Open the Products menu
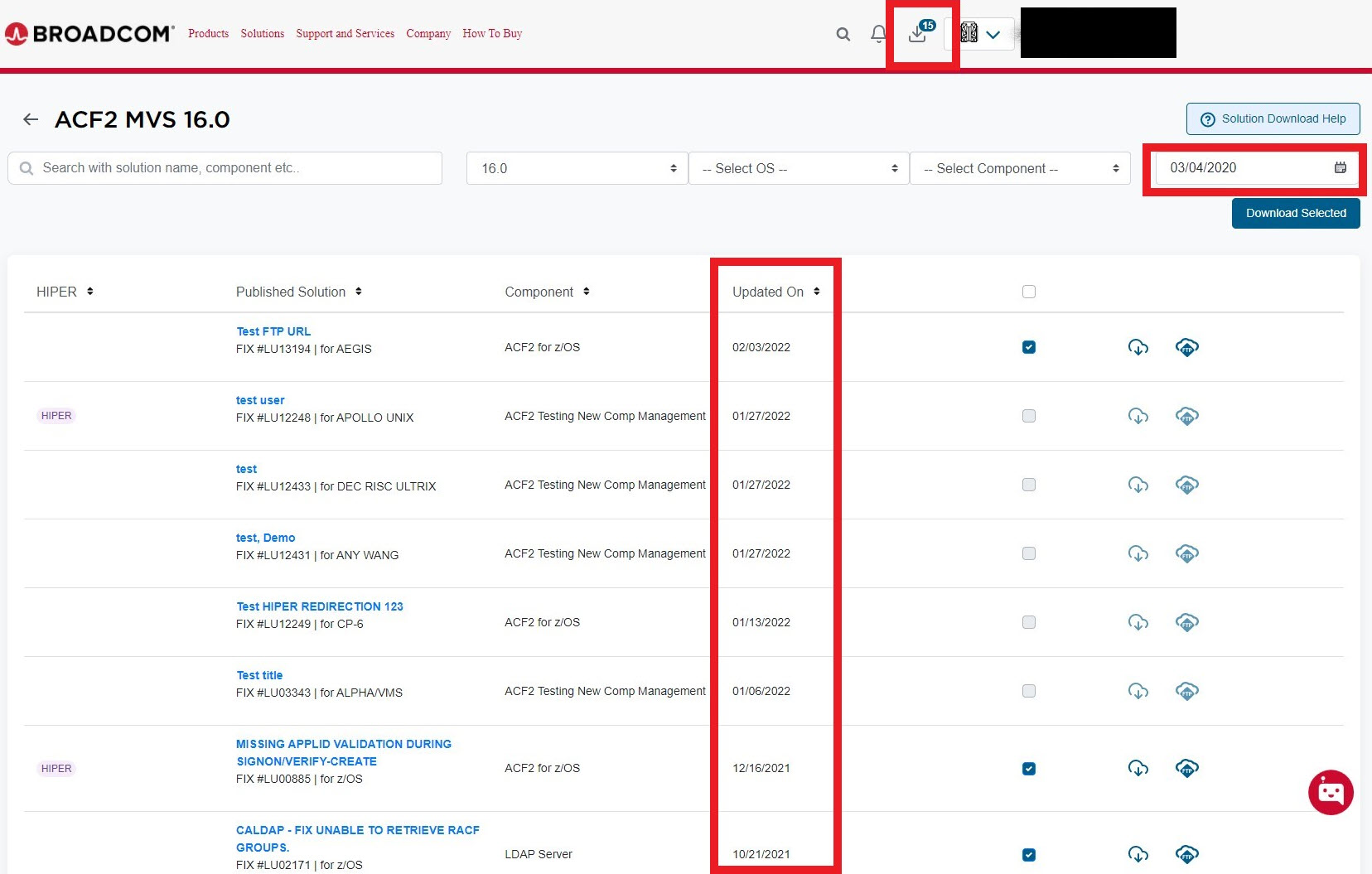 [208, 34]
